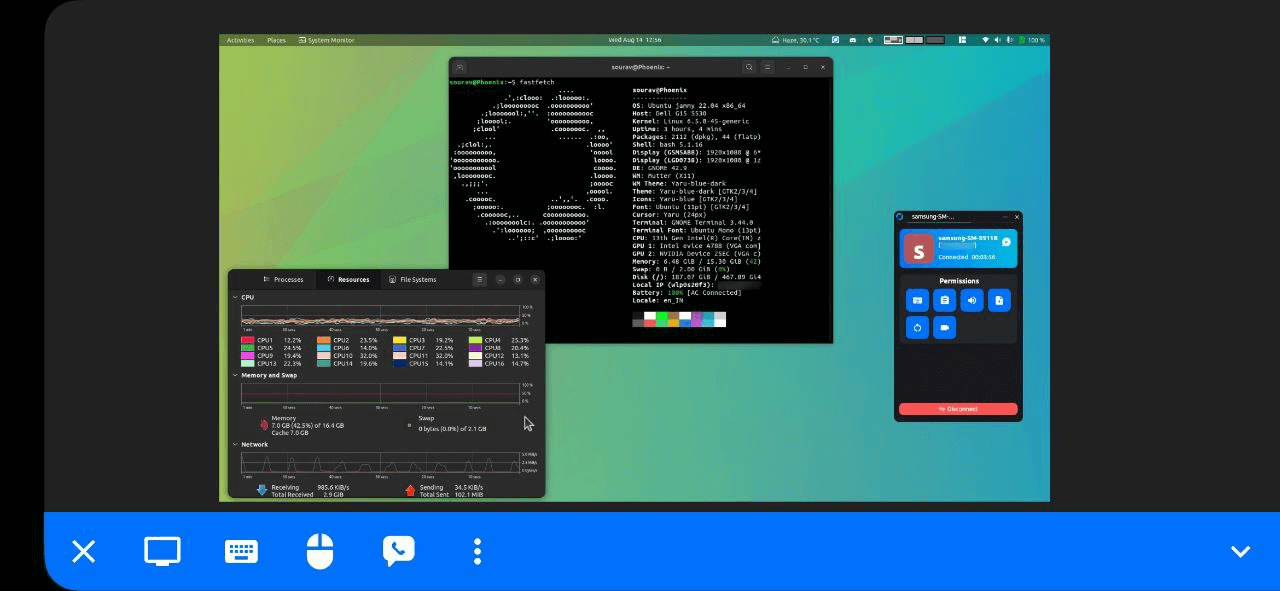Toggle the clipboard permission in the Permissions panel

point(945,300)
